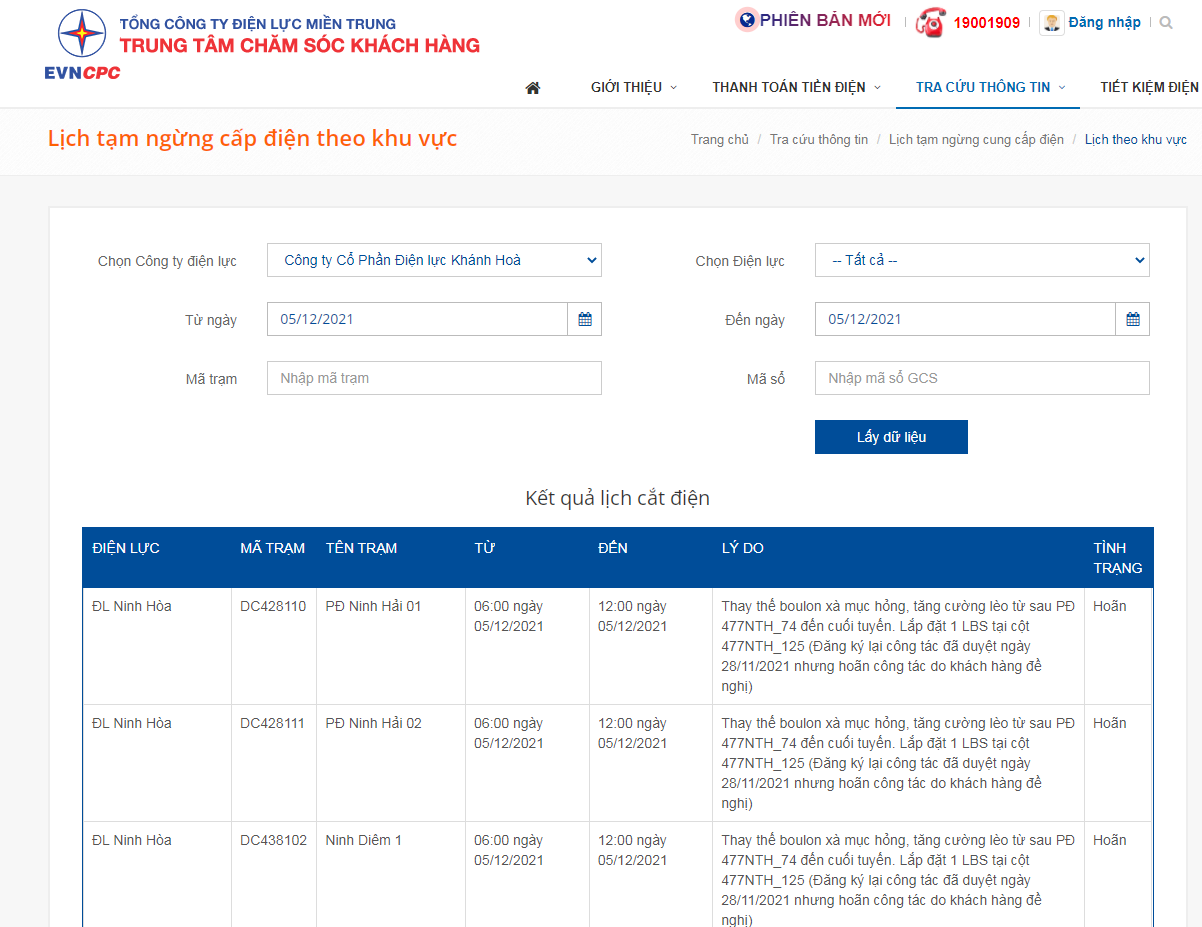This screenshot has width=1202, height=927.
Task: Click the TÌNH TRẠNG column header
Action: coord(1118,558)
